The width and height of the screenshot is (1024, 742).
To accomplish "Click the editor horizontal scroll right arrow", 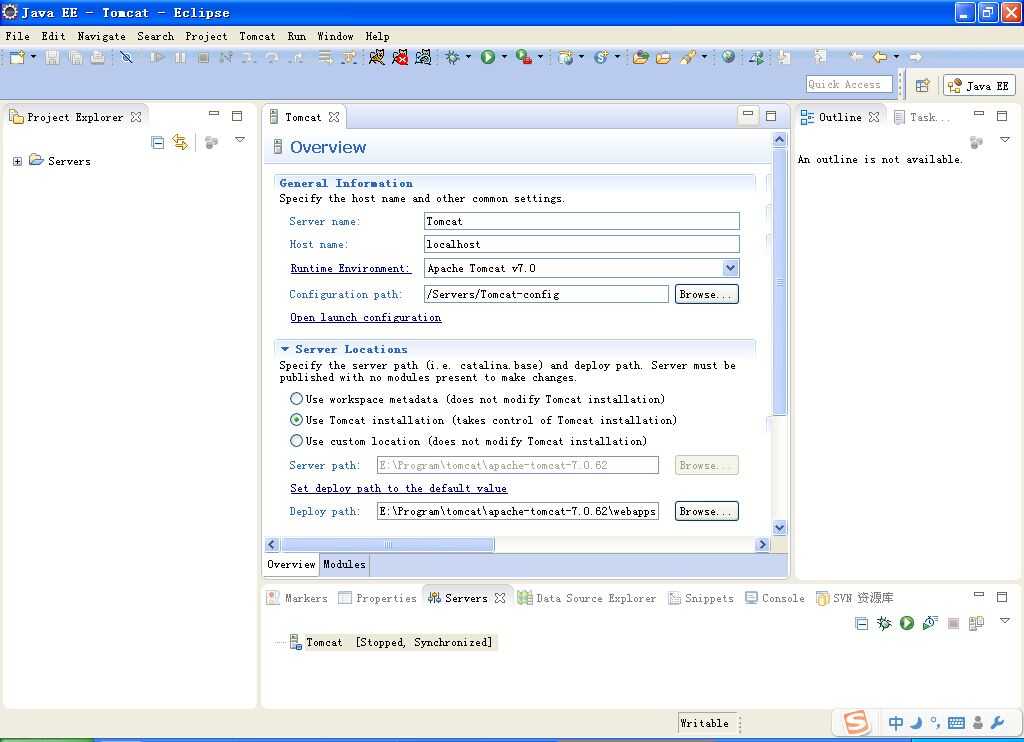I will pos(762,544).
